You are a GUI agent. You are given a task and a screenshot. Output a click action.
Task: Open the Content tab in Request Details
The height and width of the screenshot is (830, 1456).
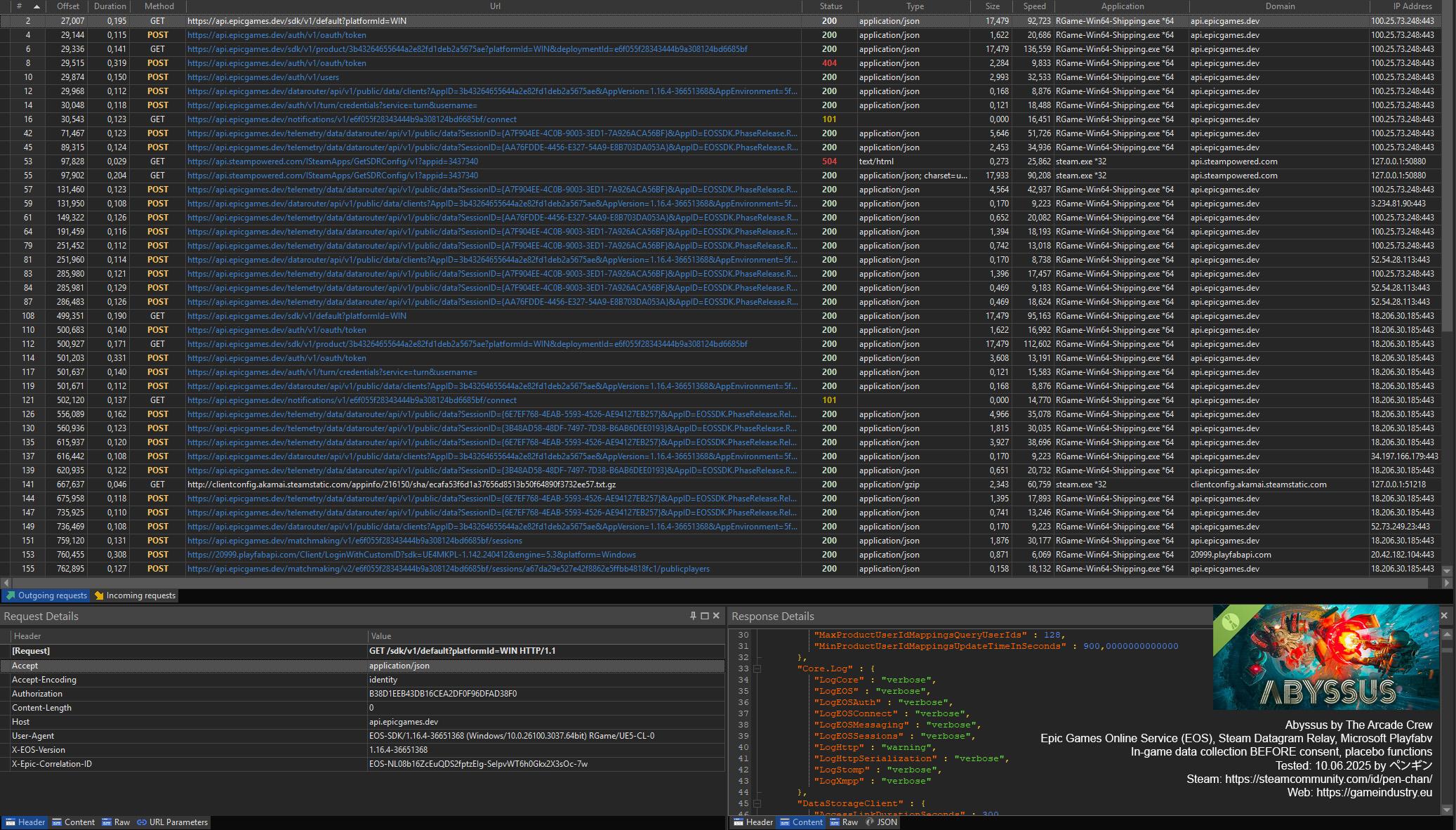tap(73, 822)
